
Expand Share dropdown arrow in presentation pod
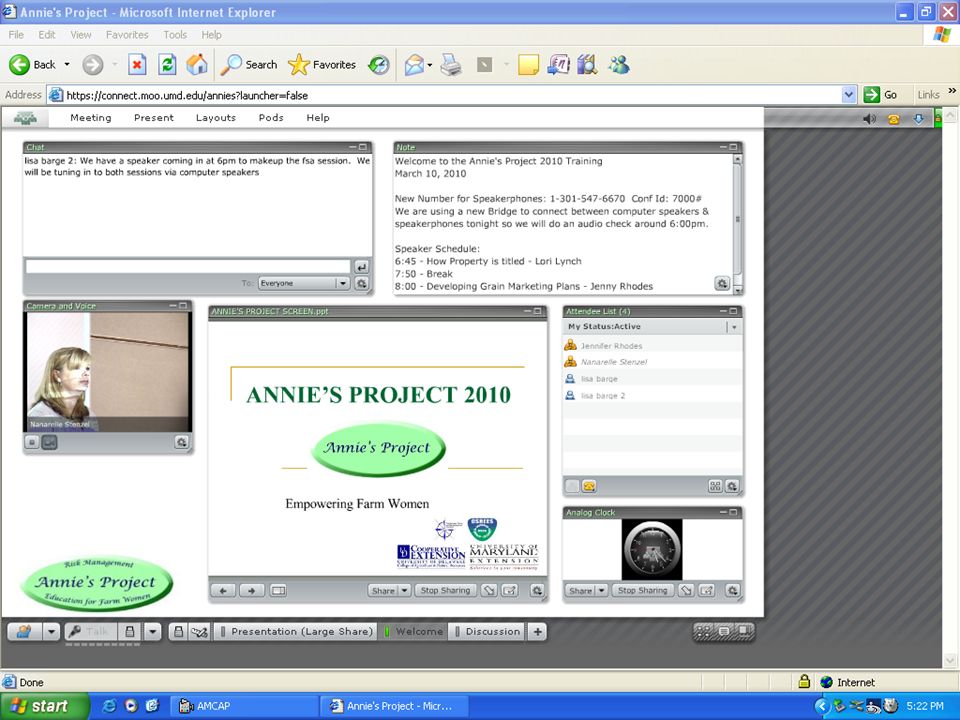point(404,591)
